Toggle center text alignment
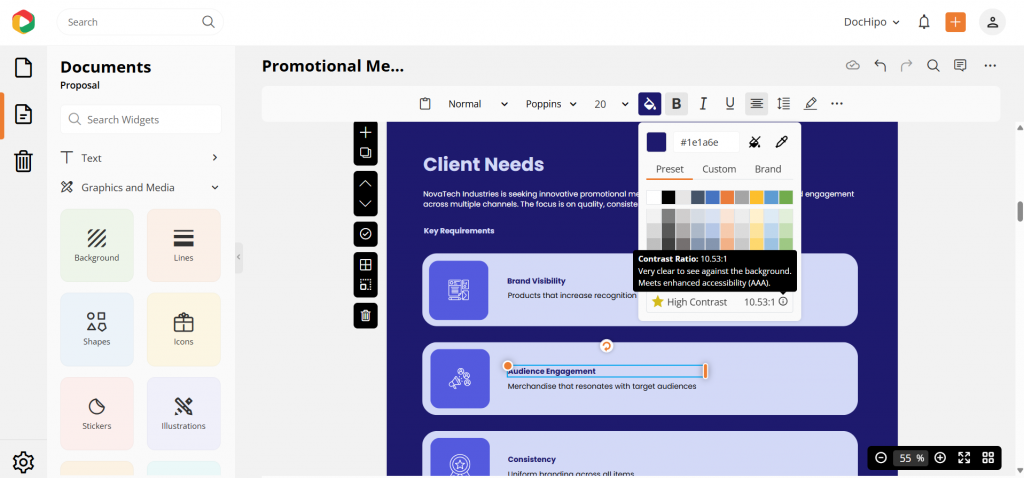 click(757, 104)
